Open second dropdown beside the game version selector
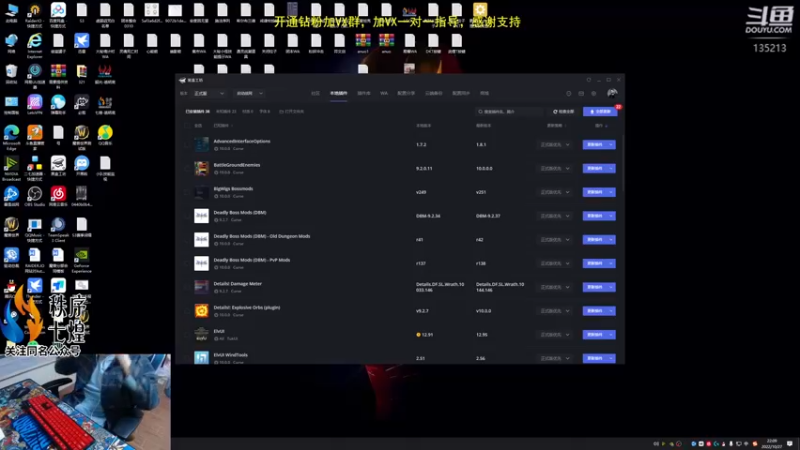 (x=249, y=93)
